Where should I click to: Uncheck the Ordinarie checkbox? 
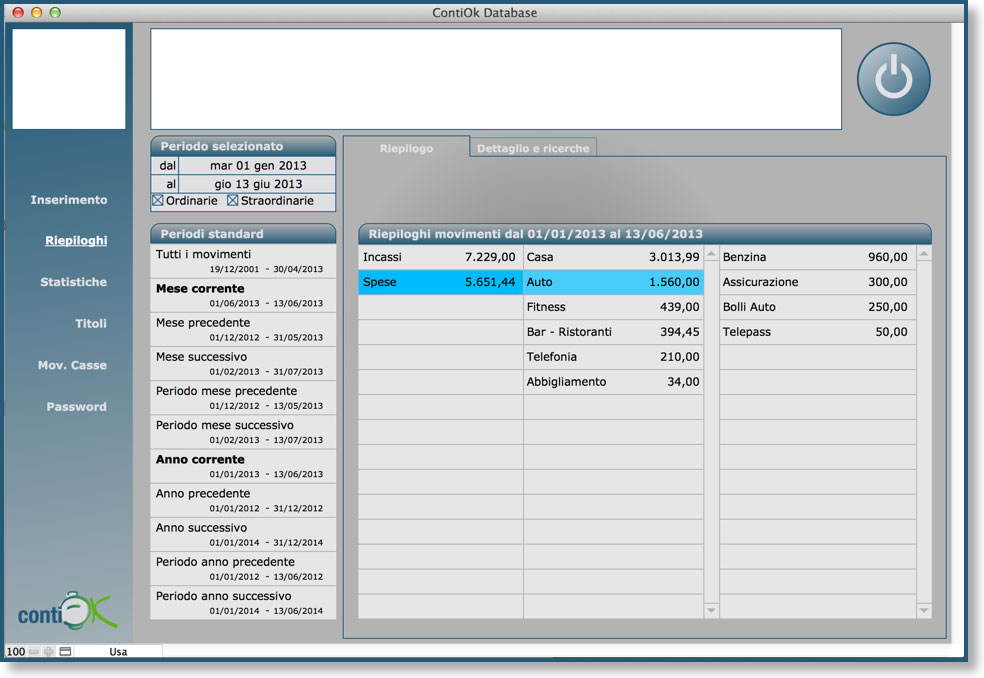click(158, 201)
